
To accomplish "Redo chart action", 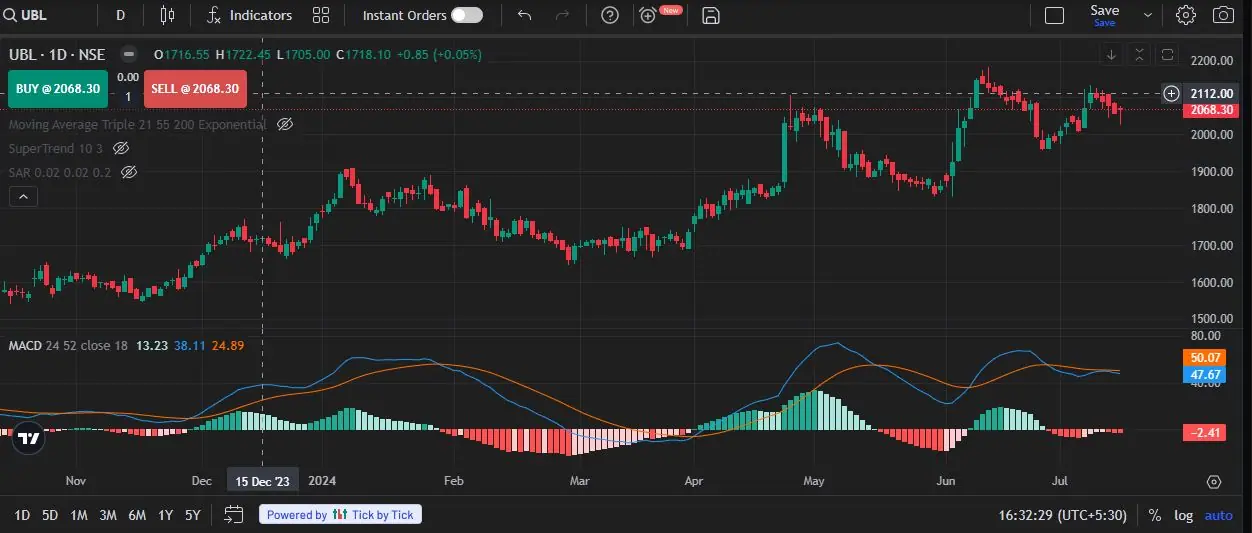I will [562, 15].
